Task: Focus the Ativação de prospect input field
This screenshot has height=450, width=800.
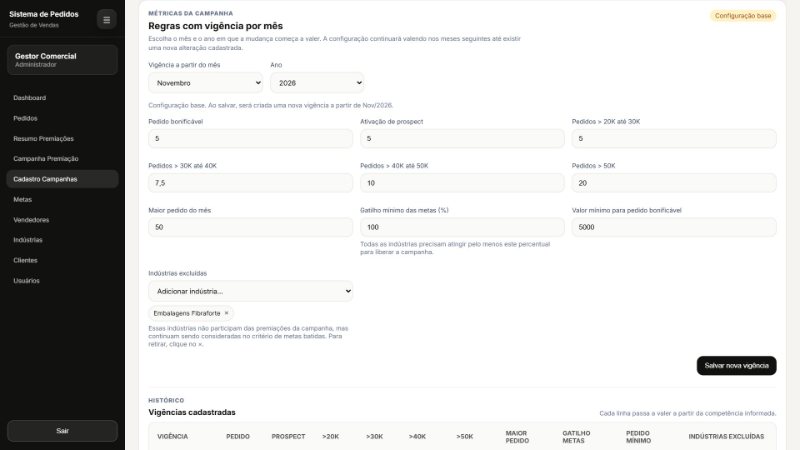Action: (x=462, y=139)
